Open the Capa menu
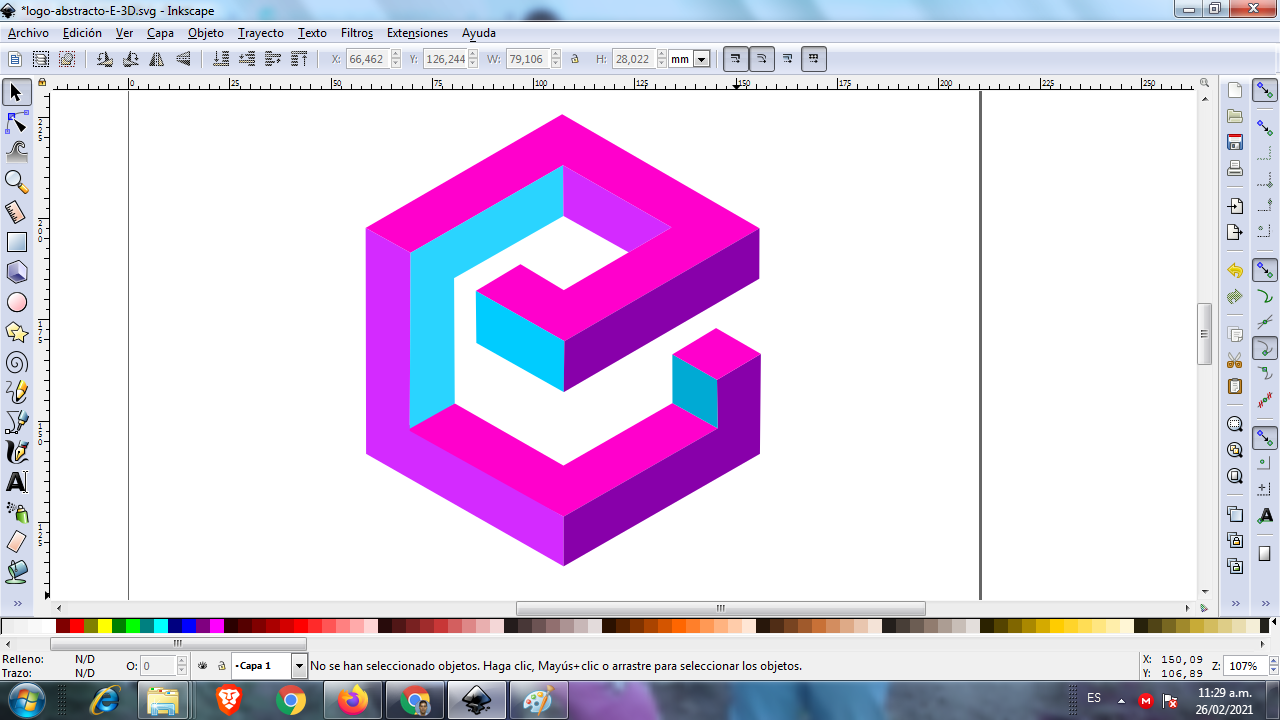1280x720 pixels. click(160, 33)
